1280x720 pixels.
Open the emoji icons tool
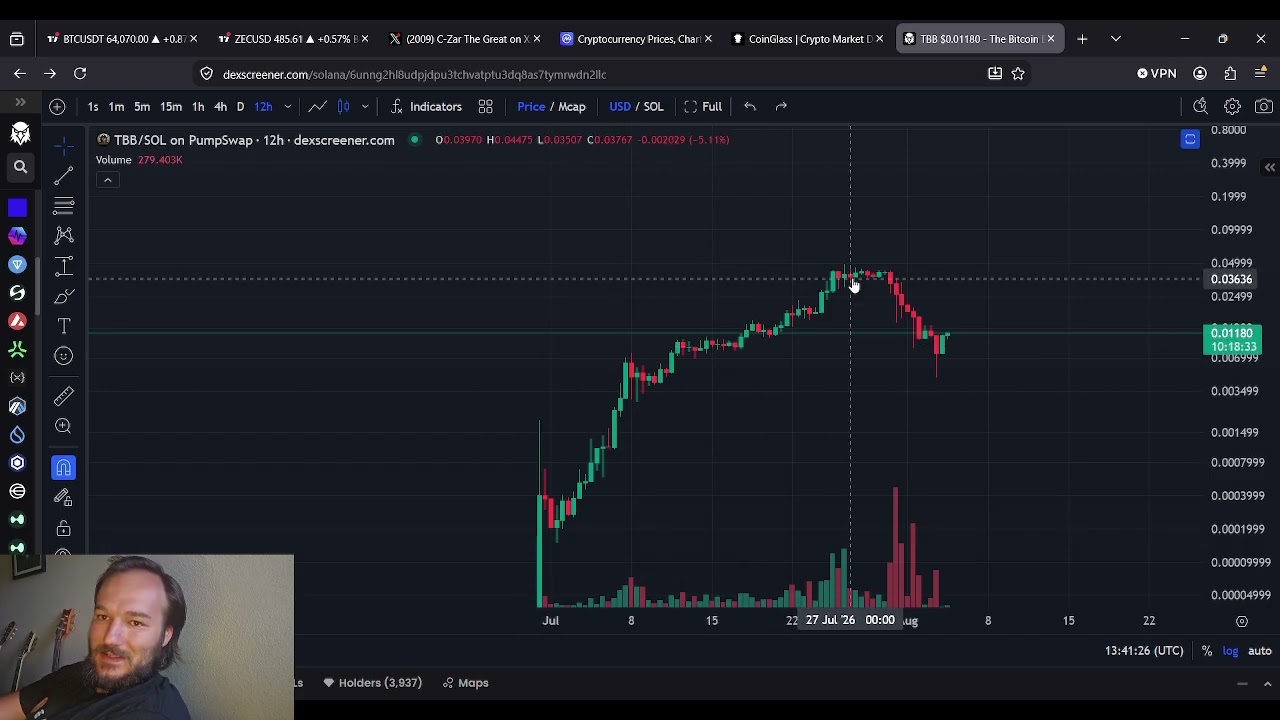click(63, 356)
